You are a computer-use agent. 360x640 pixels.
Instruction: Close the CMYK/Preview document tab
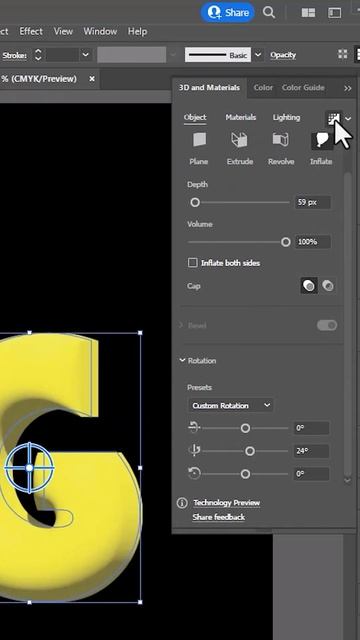tap(92, 78)
